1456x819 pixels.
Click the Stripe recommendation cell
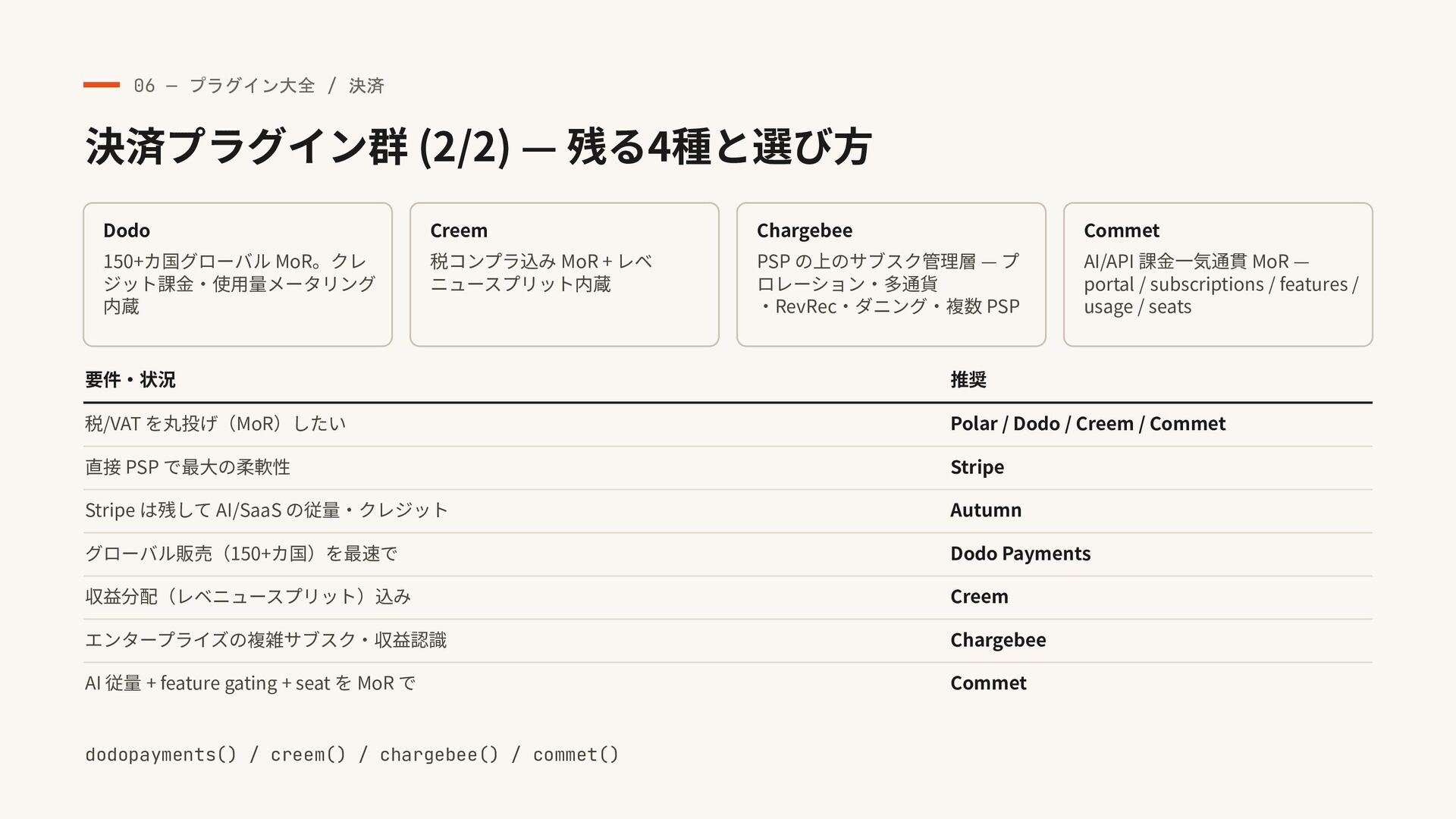coord(977,466)
